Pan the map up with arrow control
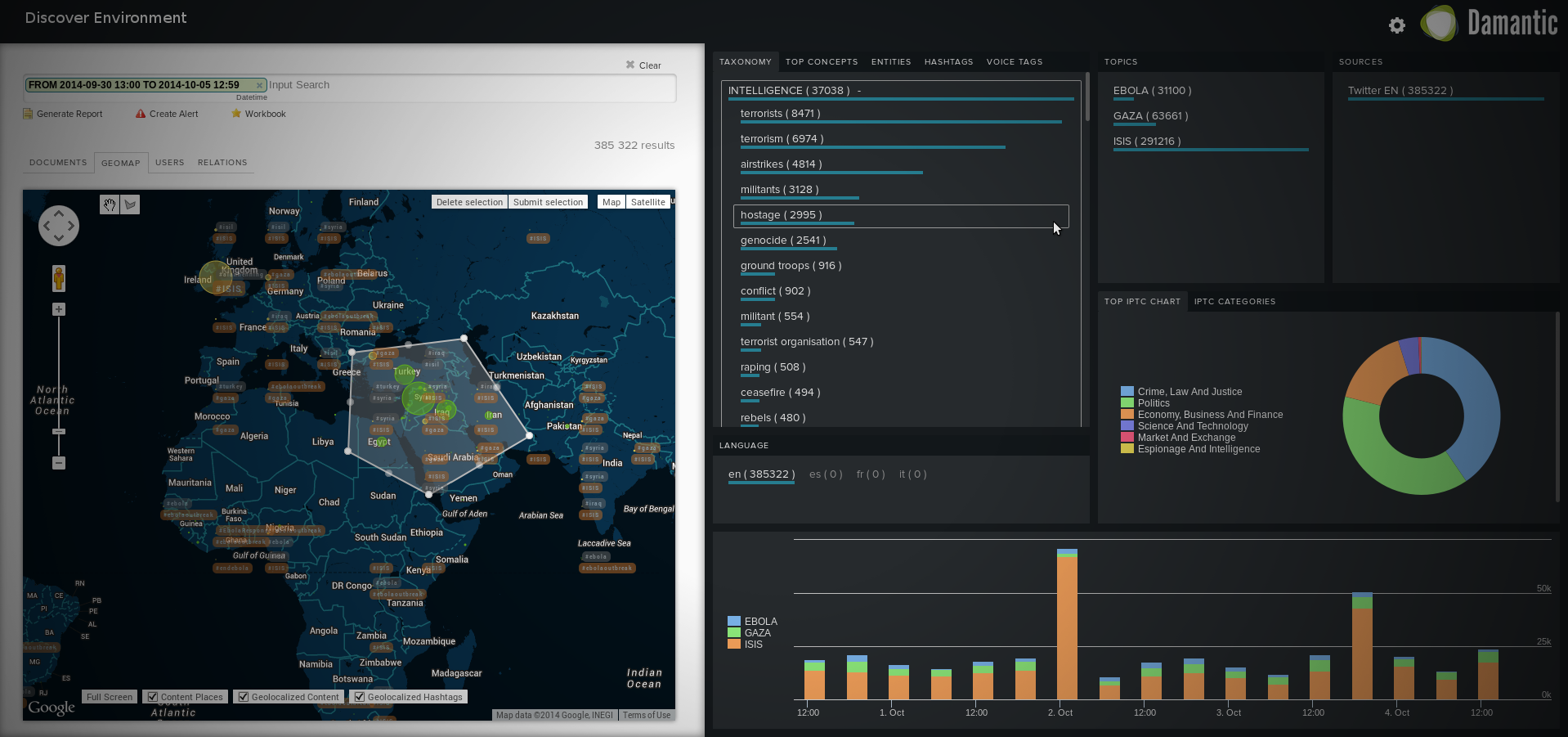 pos(59,213)
